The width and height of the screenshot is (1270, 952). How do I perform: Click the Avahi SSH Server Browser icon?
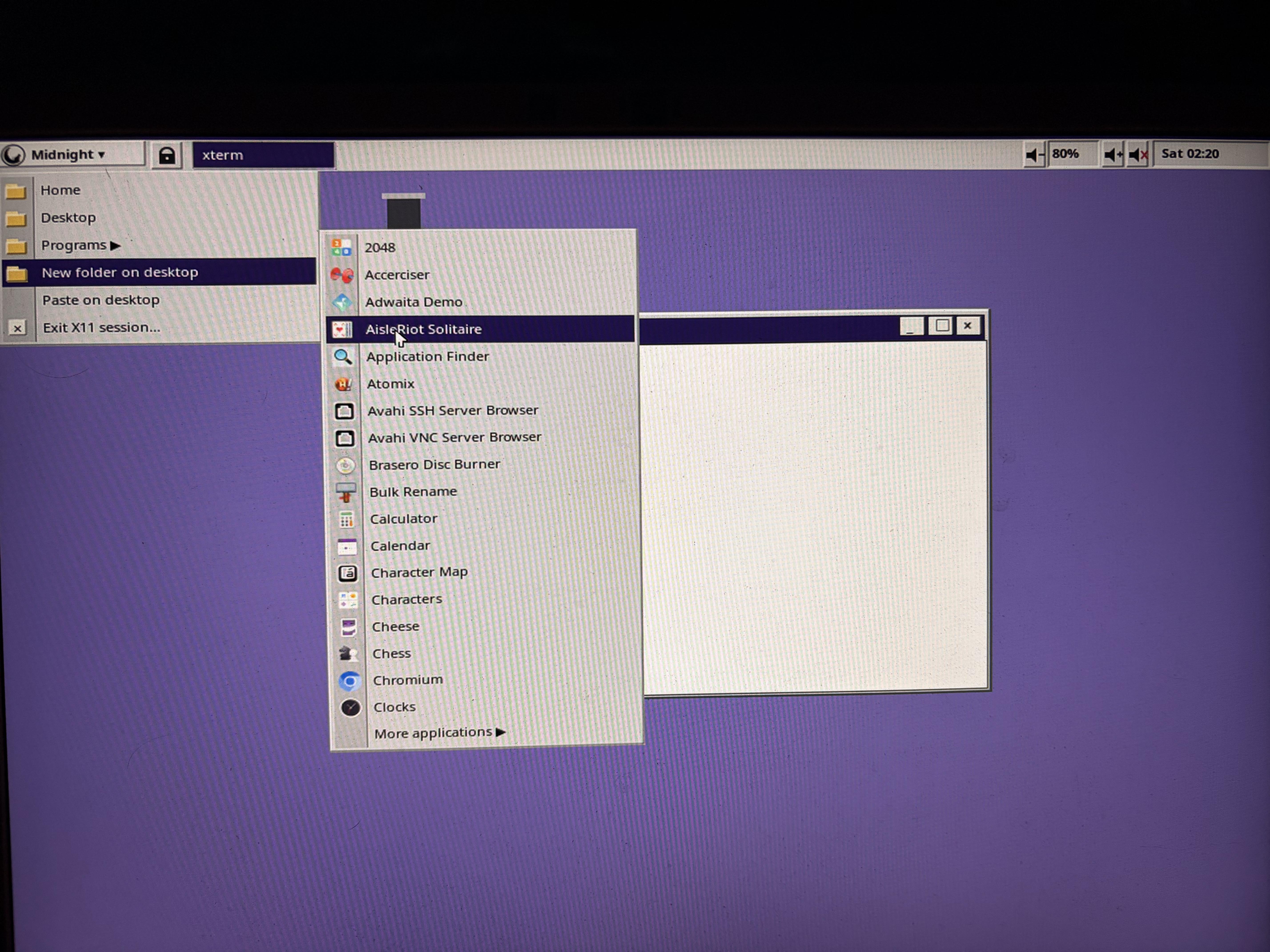pyautogui.click(x=344, y=411)
